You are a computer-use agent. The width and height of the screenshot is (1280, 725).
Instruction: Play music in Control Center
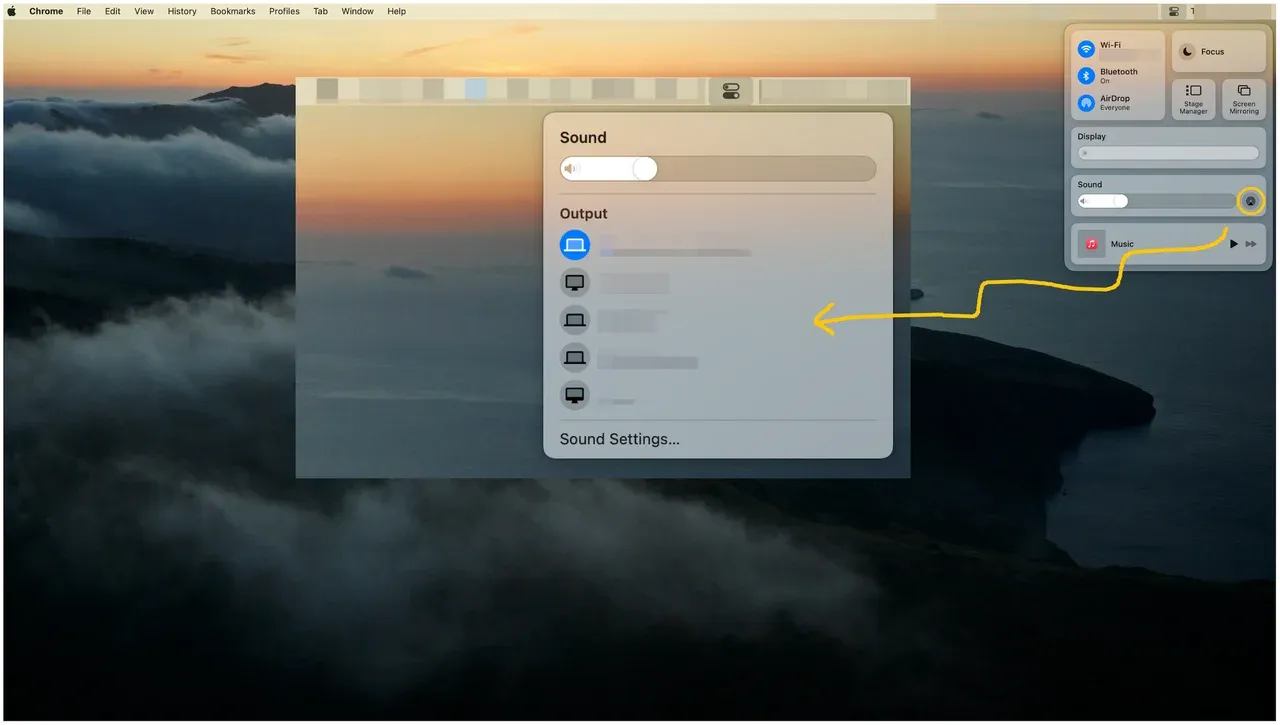point(1233,244)
